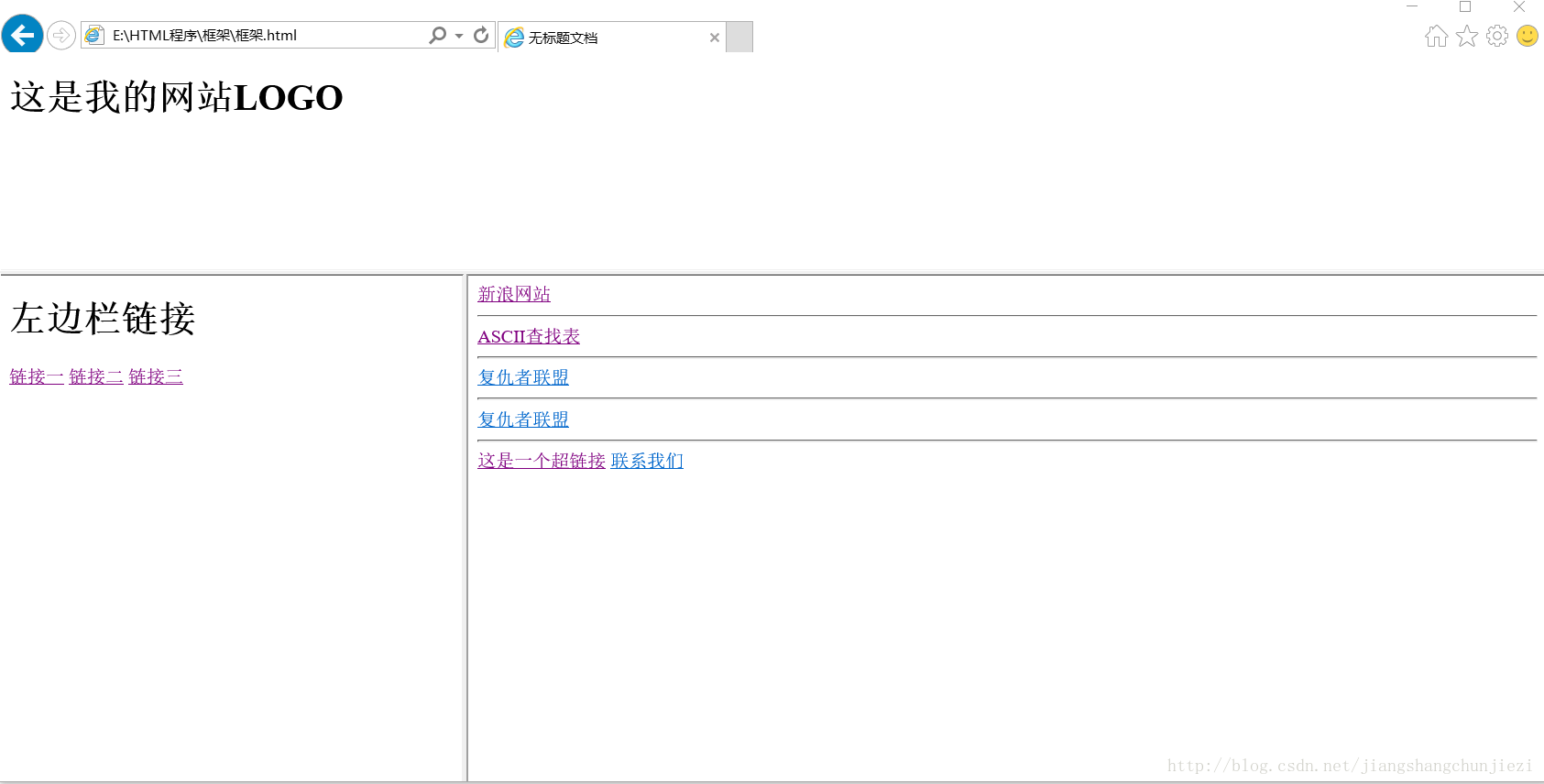Open the Tools gear icon

click(x=1497, y=36)
